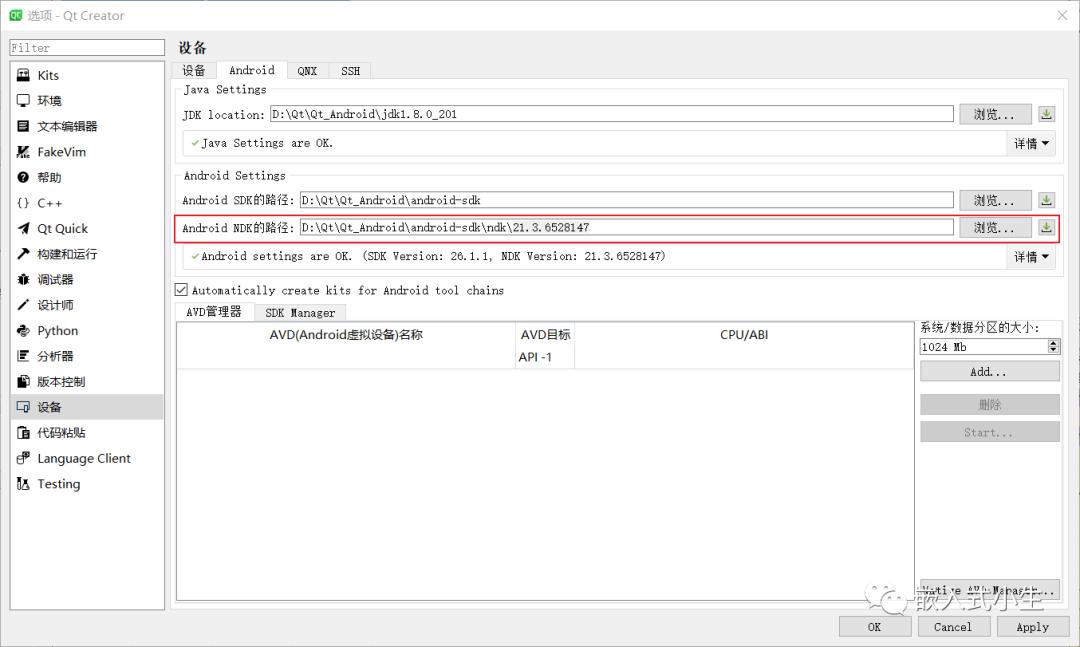
Task: Switch to the 设备 tab
Action: (x=194, y=70)
